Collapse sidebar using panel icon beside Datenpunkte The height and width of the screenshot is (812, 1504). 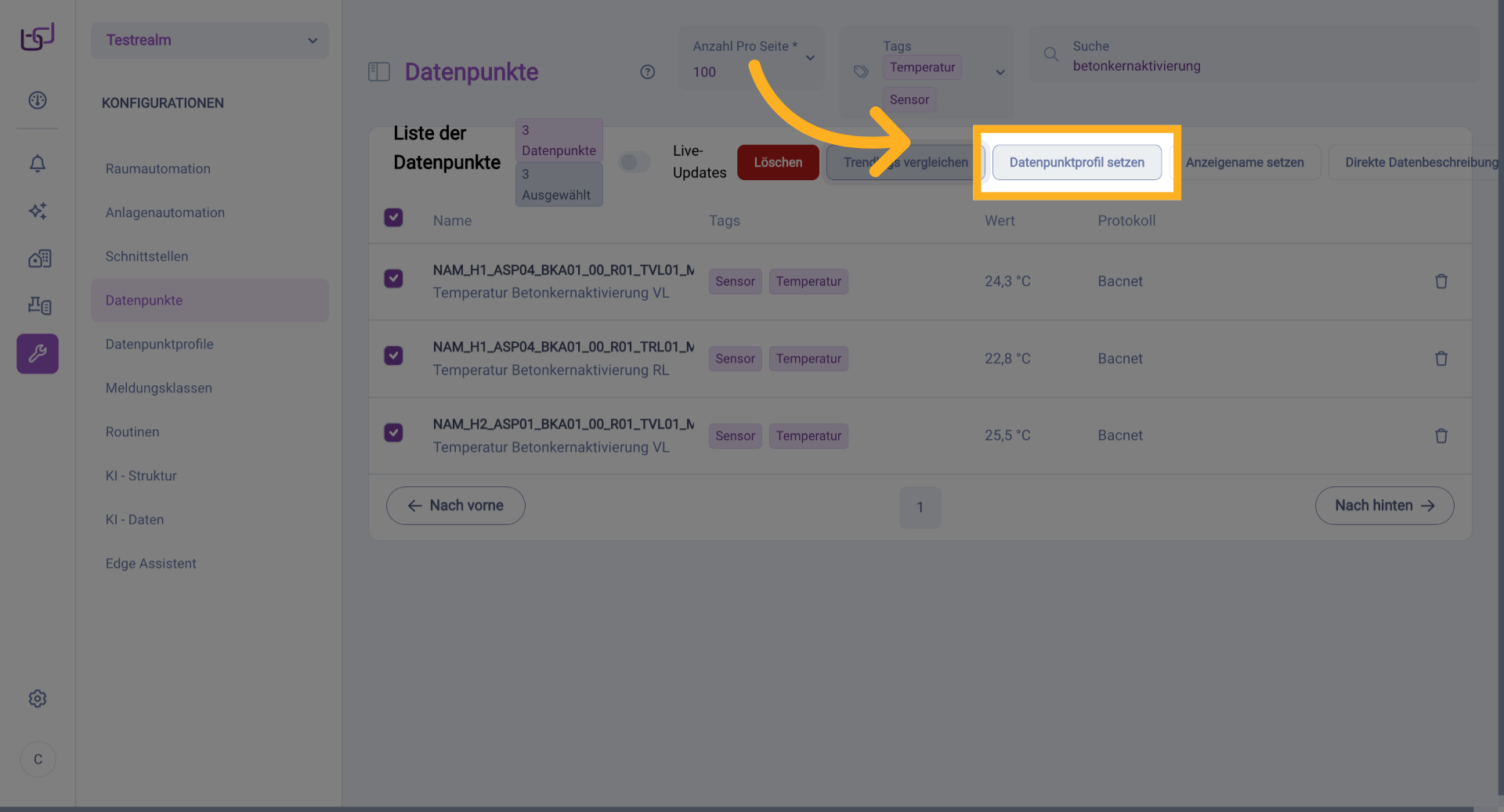point(379,72)
